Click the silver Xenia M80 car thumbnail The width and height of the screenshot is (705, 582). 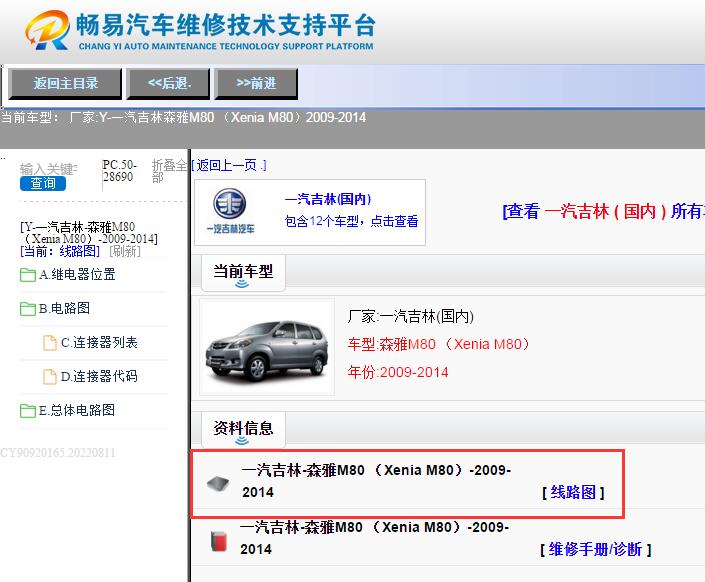click(267, 347)
